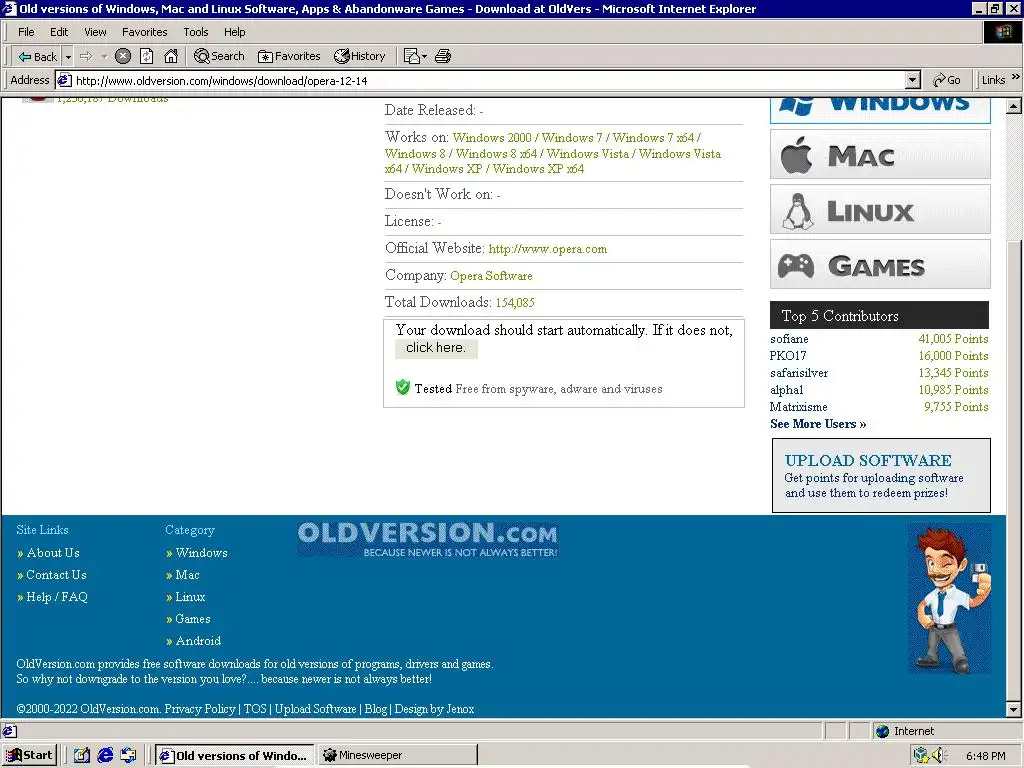Launch Outlook Express from quick launch

click(x=129, y=756)
